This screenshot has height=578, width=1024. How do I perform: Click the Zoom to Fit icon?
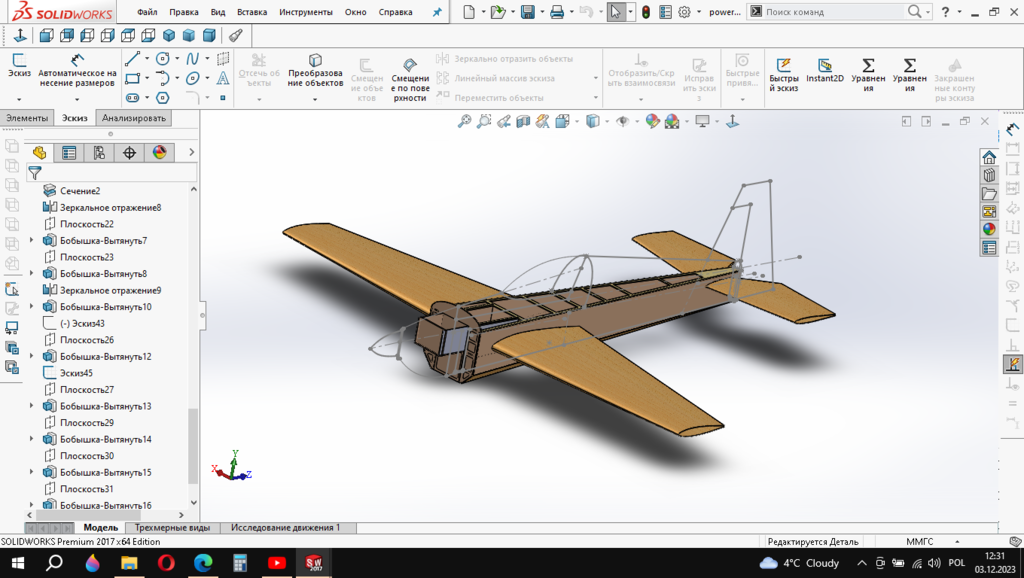[464, 121]
